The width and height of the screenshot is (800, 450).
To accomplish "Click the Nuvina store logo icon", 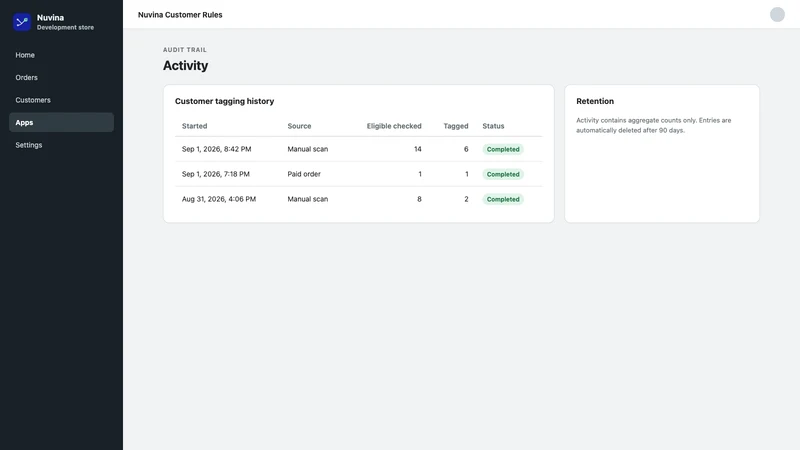I will tap(22, 22).
